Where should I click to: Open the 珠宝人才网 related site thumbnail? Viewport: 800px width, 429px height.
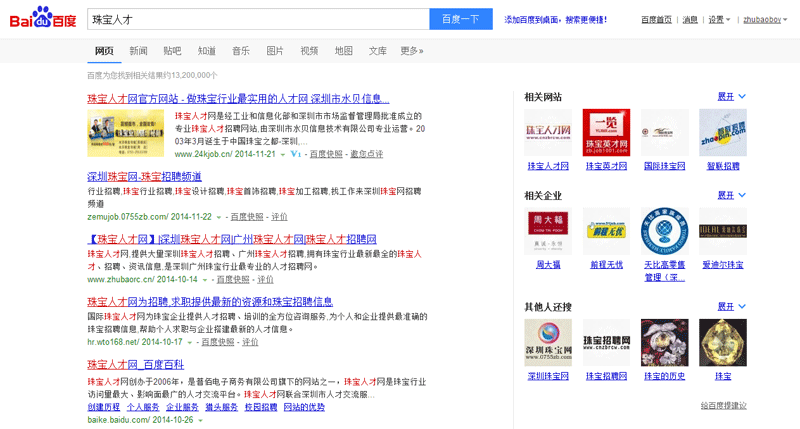[x=548, y=132]
